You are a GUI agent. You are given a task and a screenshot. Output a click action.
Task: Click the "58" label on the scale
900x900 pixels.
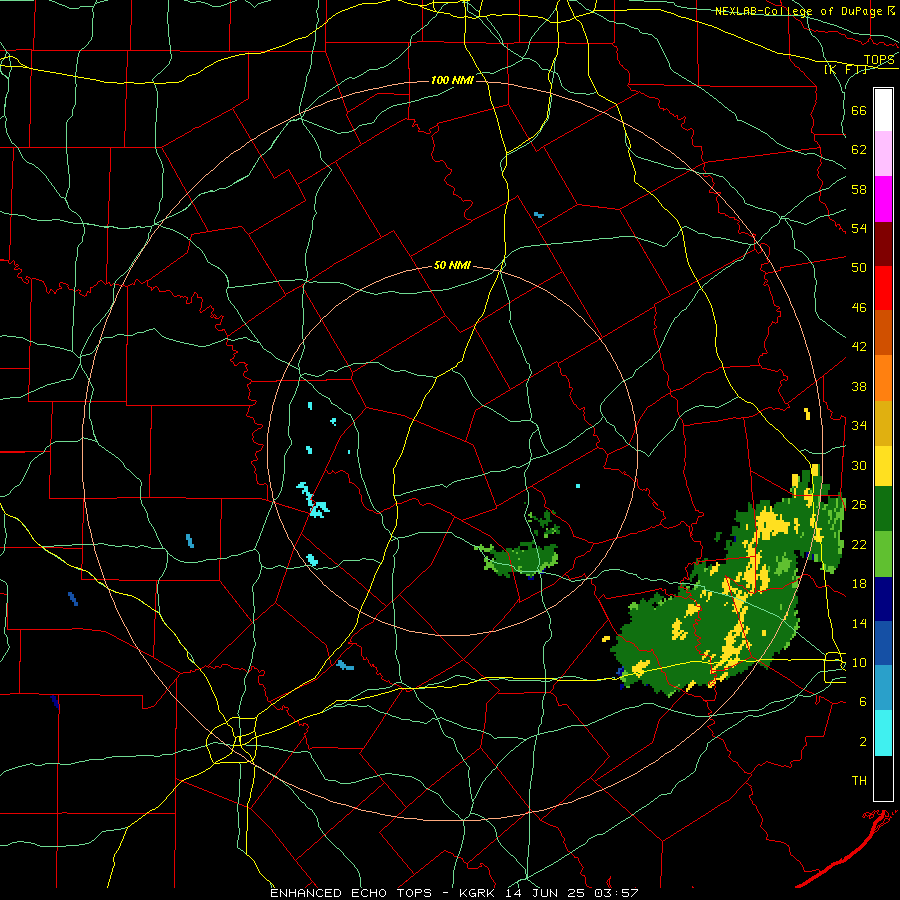point(859,189)
